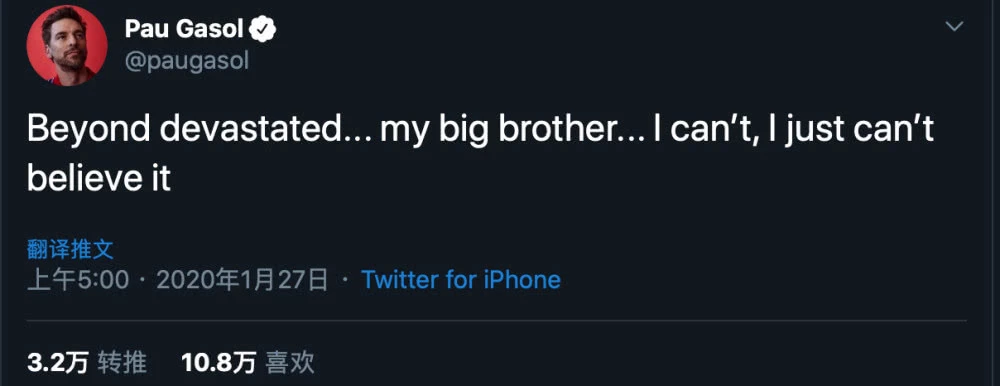Viewport: 1000px width, 386px height.
Task: Select the 上午5:00 time stamp
Action: (78, 279)
